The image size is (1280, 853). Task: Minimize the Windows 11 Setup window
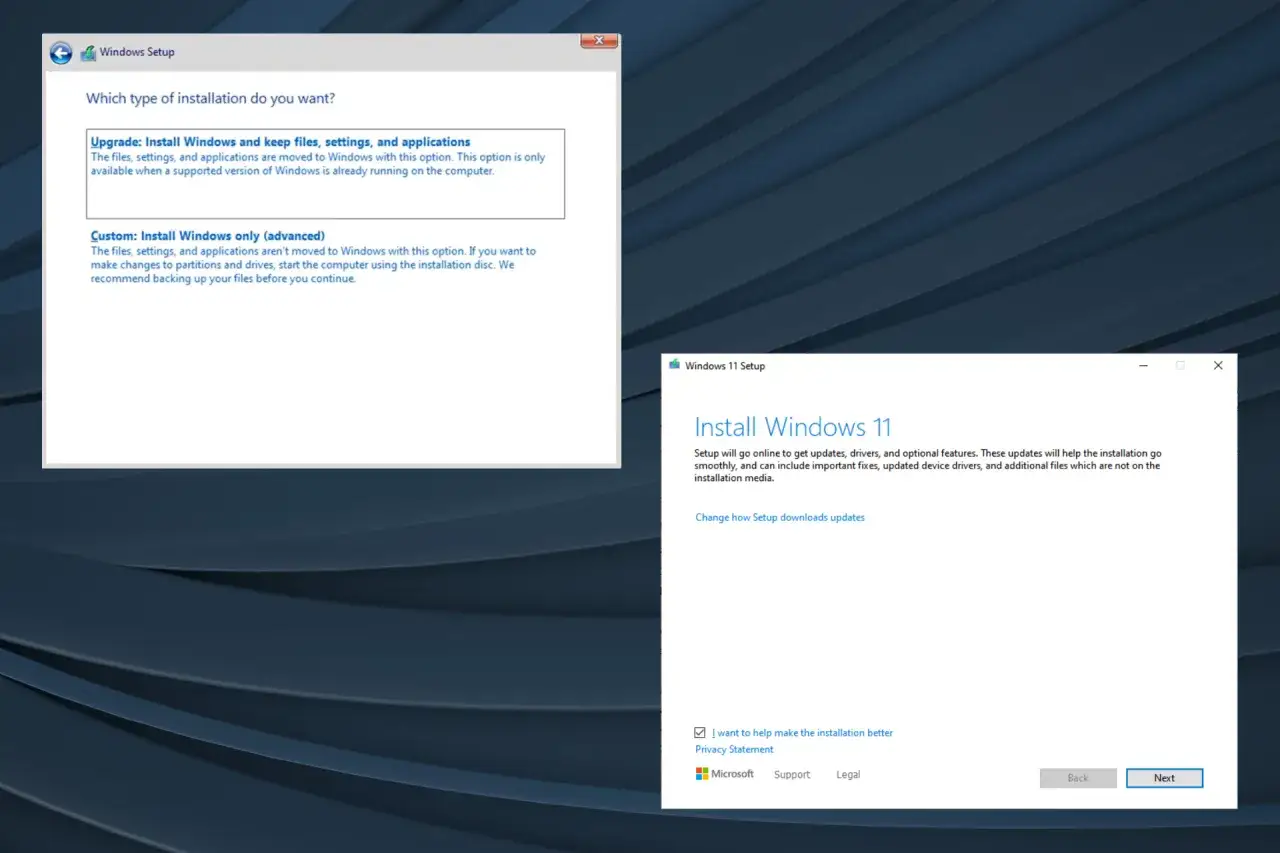tap(1144, 366)
